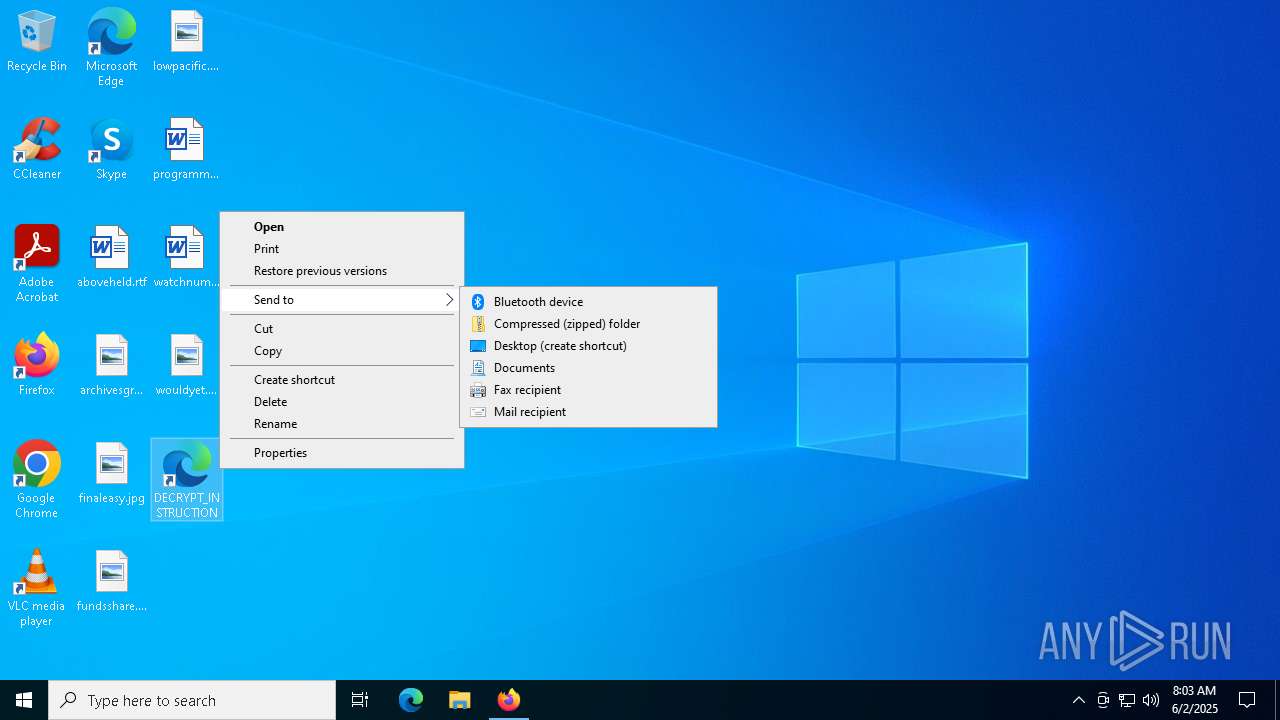Open the volume control tray icon
The height and width of the screenshot is (720, 1280).
[x=1151, y=700]
